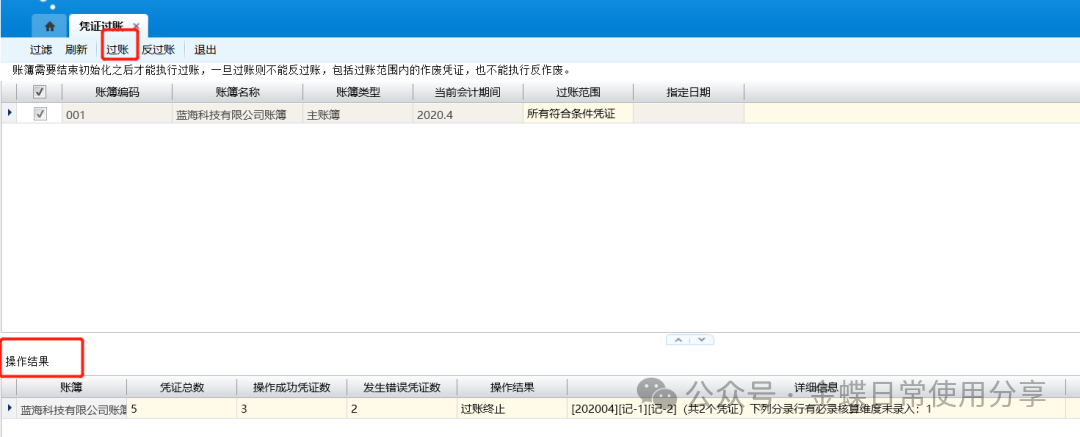
Task: Switch to the 凭证过账 tab
Action: click(x=103, y=27)
